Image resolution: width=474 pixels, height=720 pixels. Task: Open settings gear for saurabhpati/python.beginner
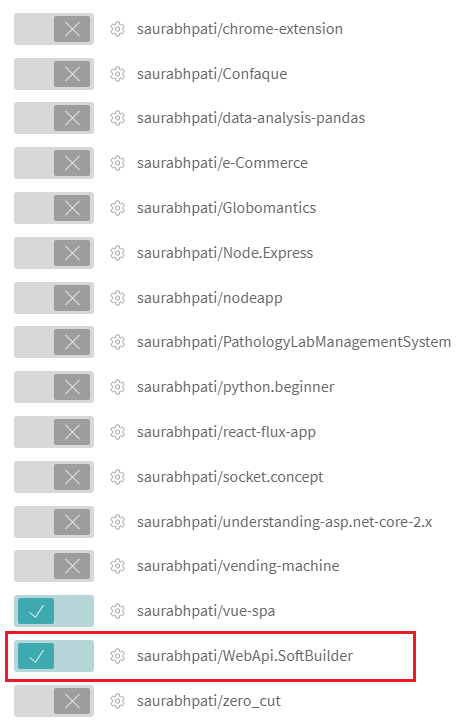pos(118,387)
